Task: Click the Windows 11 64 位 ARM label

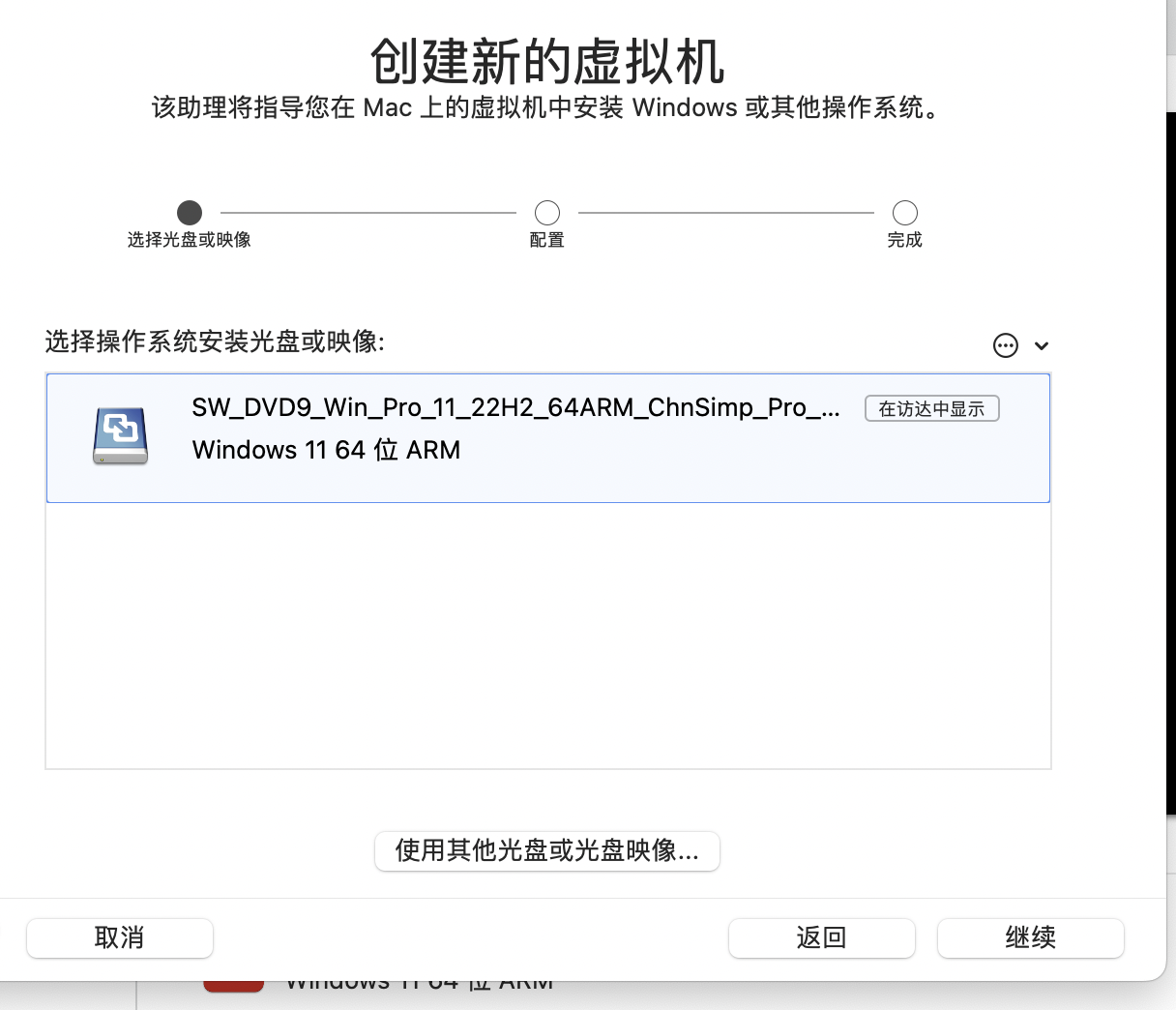Action: coord(326,451)
